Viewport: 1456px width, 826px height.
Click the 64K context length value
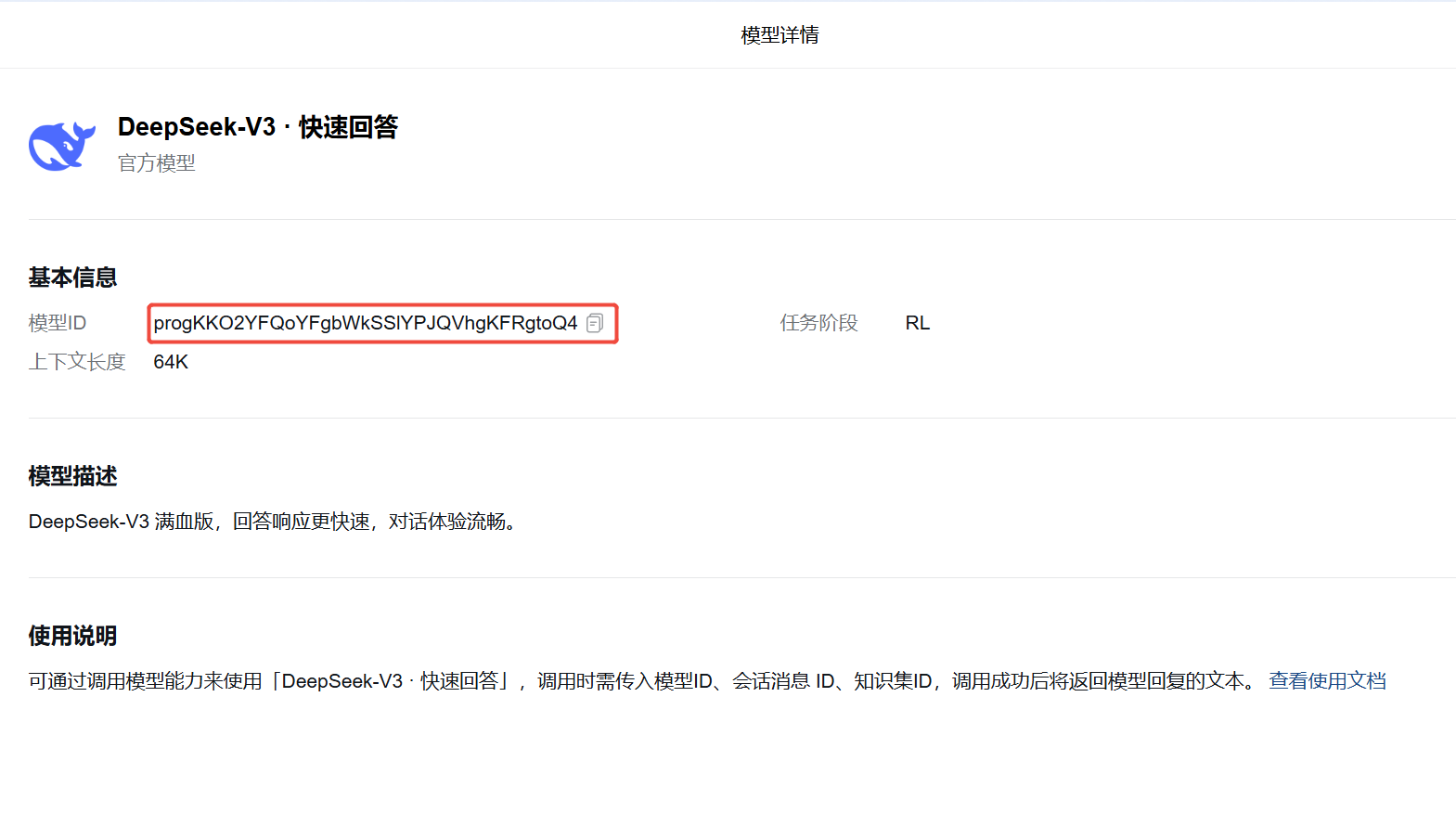tap(171, 362)
